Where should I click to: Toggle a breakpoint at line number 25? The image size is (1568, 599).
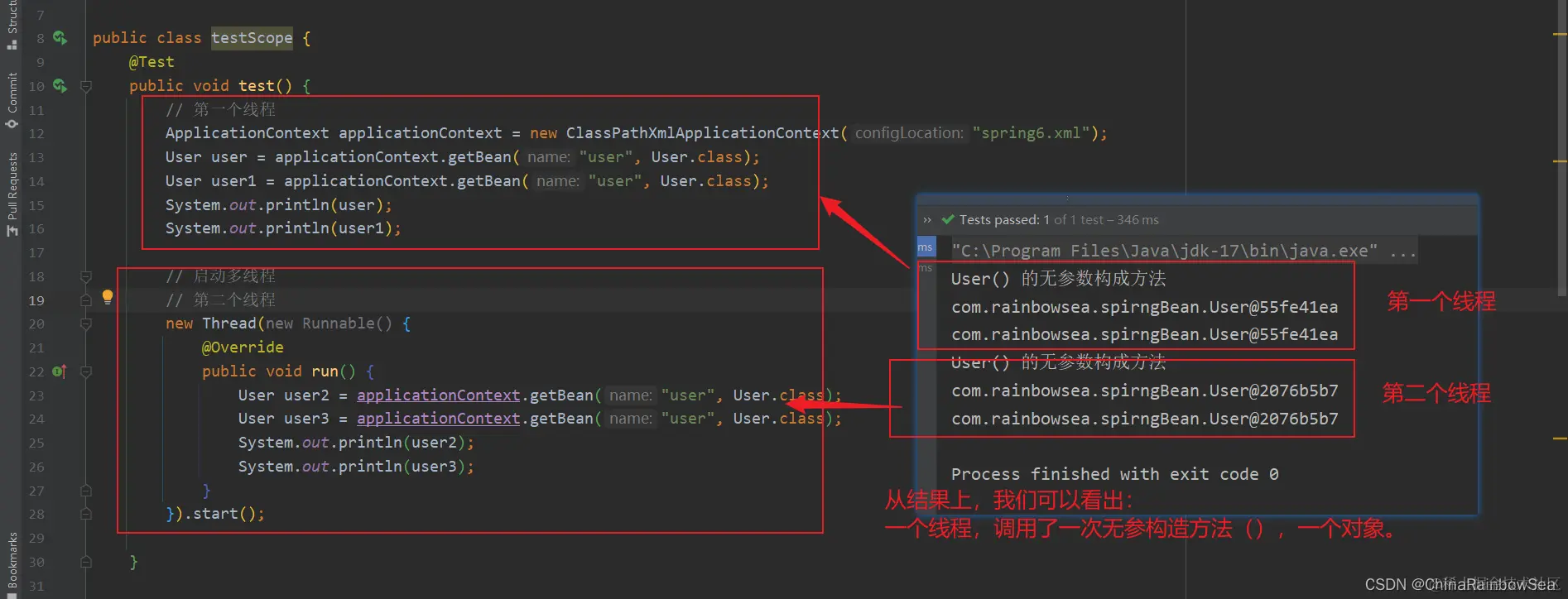click(36, 443)
